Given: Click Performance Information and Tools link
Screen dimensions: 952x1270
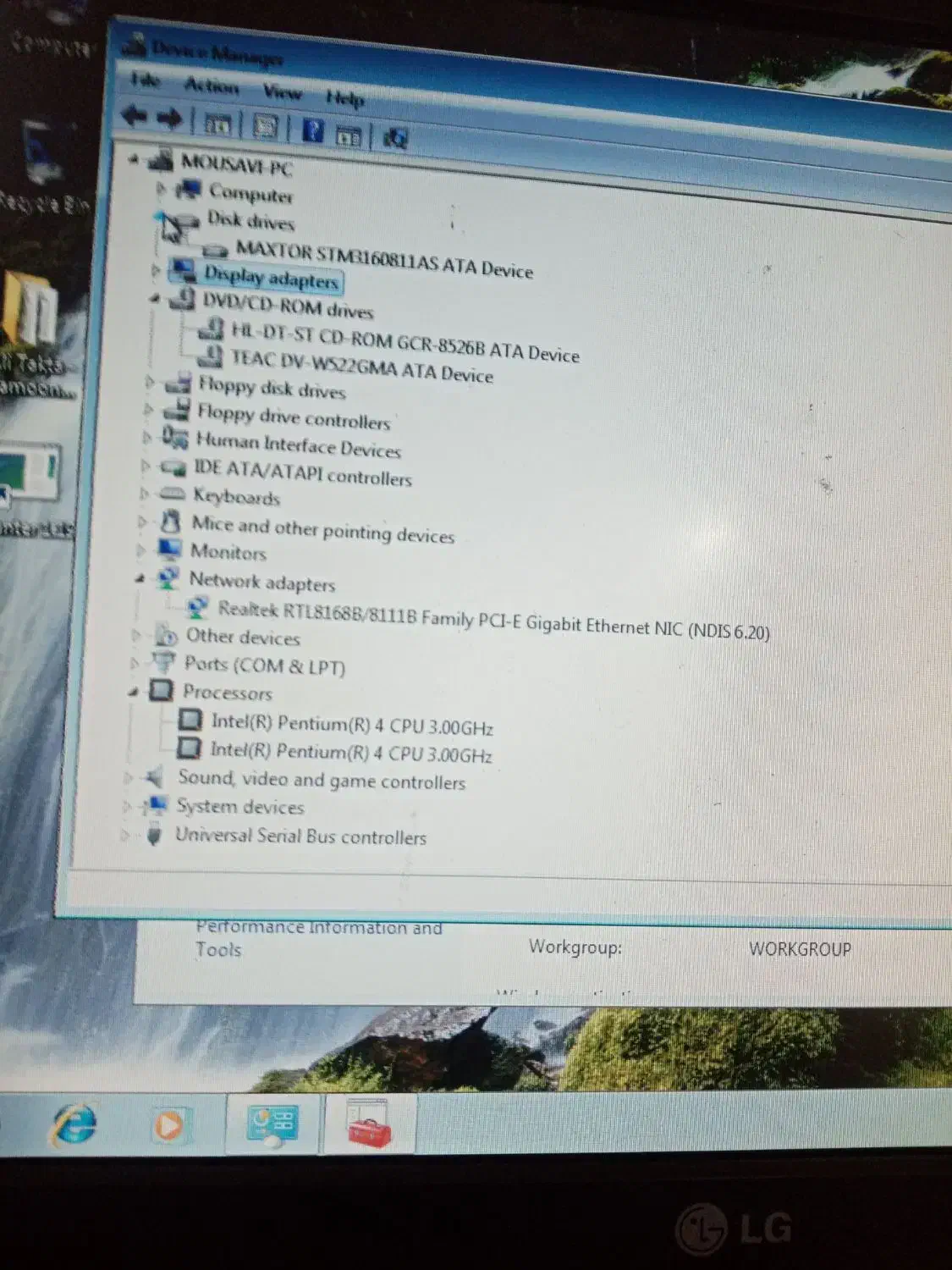Looking at the screenshot, I should click(x=318, y=937).
